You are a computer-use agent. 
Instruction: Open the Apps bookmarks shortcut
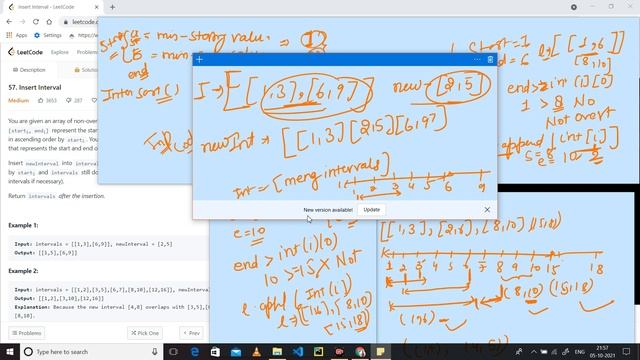[x=17, y=36]
